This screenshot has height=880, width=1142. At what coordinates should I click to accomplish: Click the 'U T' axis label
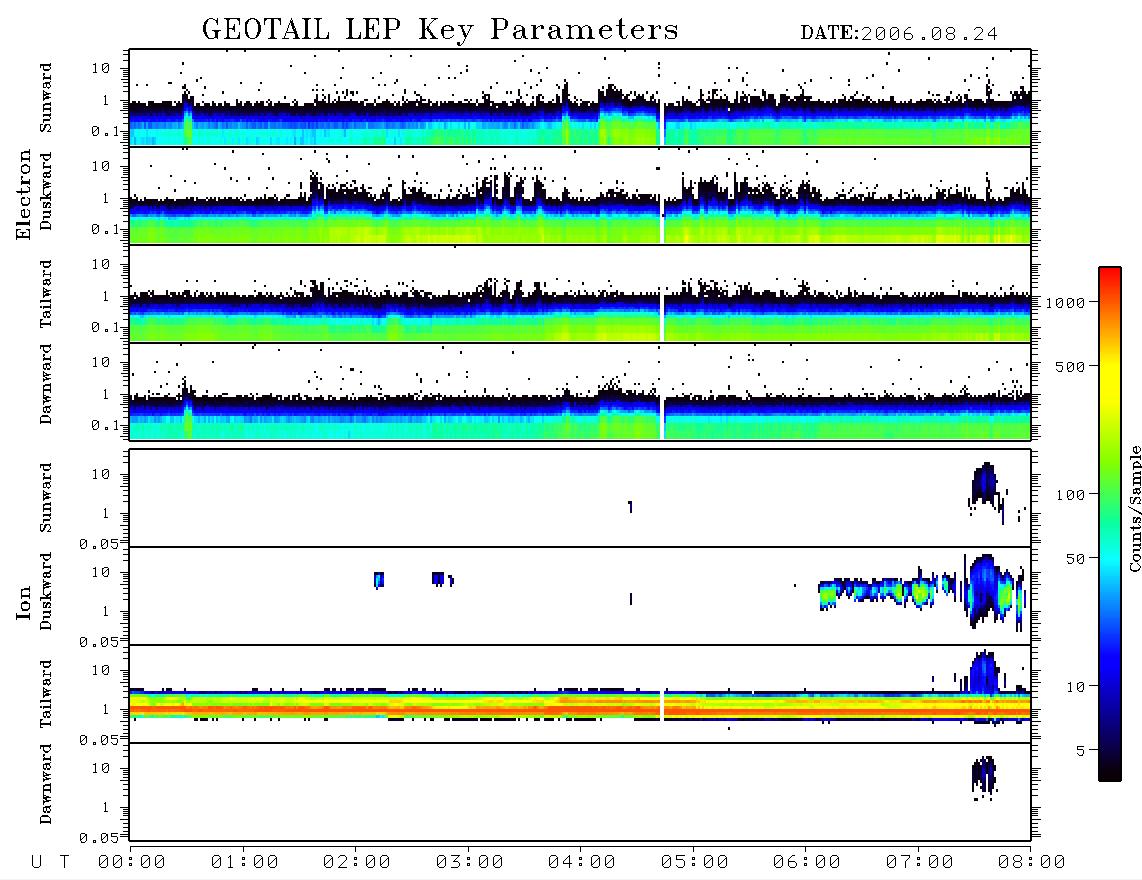(x=50, y=863)
